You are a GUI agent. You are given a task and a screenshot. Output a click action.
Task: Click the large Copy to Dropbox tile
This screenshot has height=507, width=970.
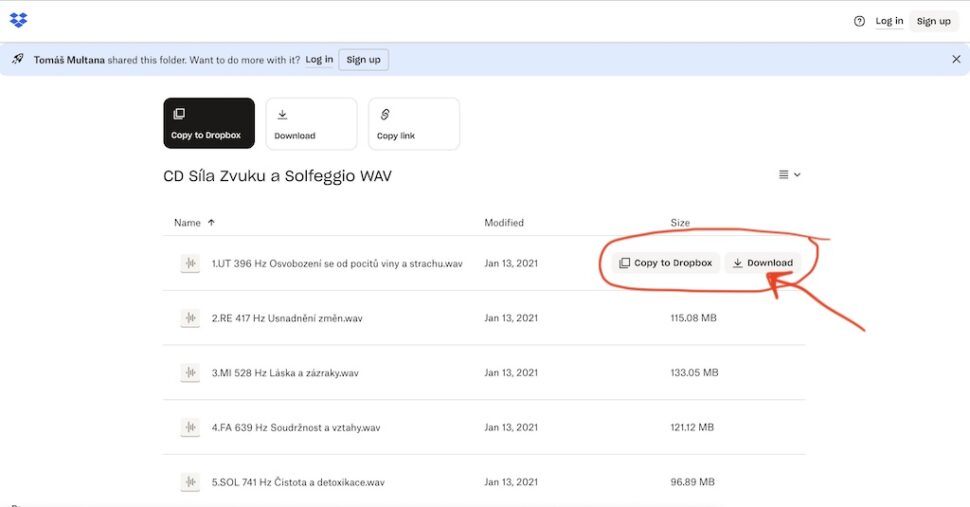click(x=208, y=124)
